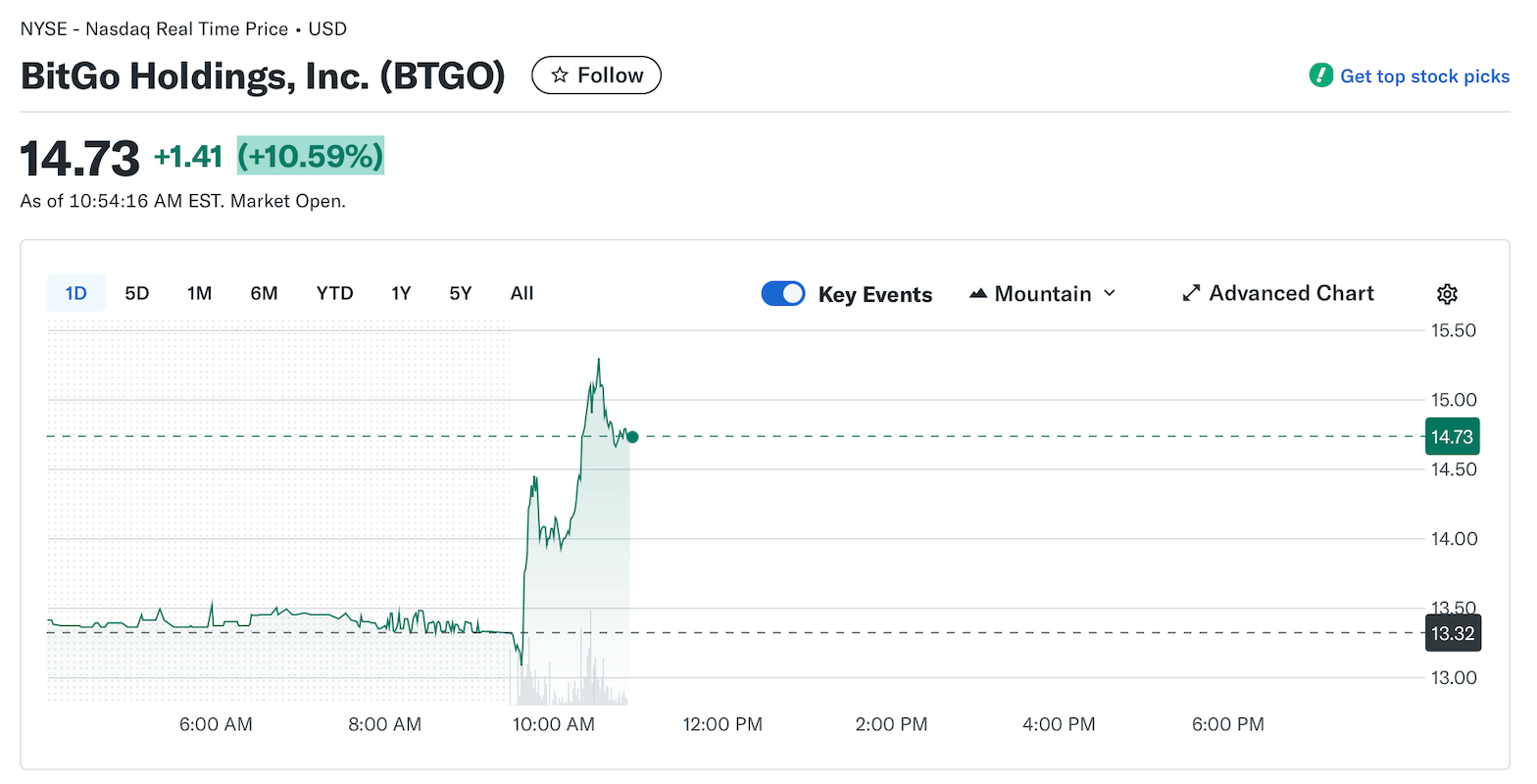
Task: Click the 6:00 AM time axis label
Action: tap(216, 724)
